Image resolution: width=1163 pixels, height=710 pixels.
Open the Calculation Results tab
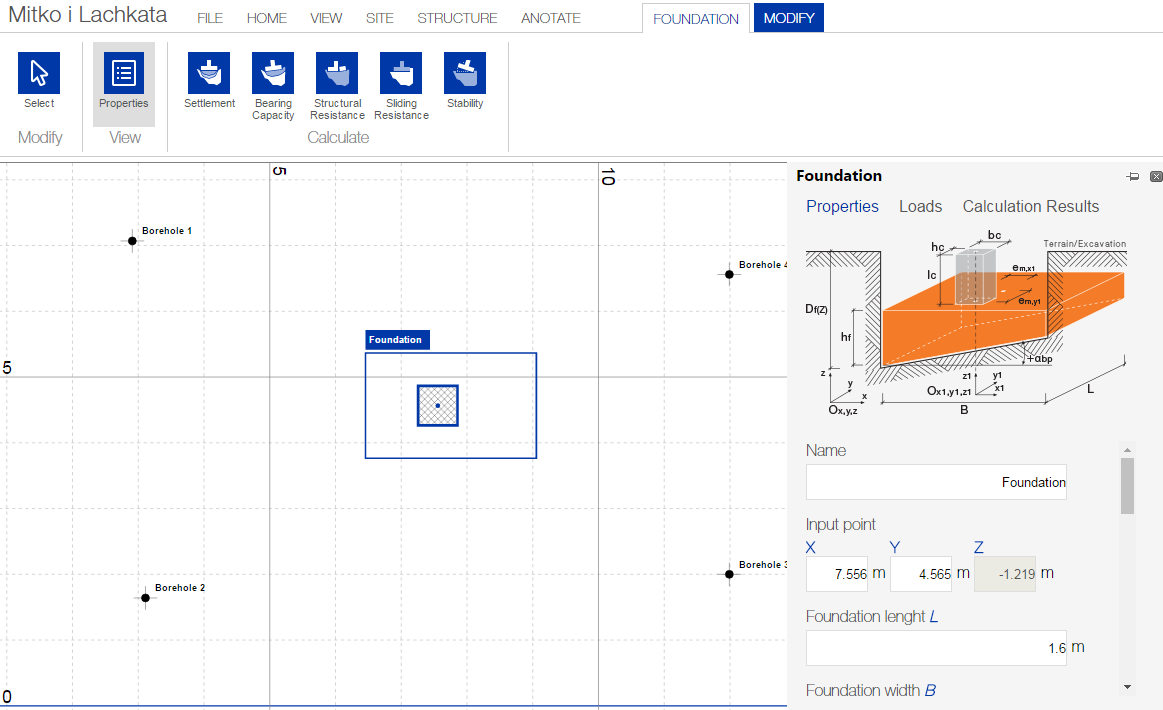[1030, 206]
